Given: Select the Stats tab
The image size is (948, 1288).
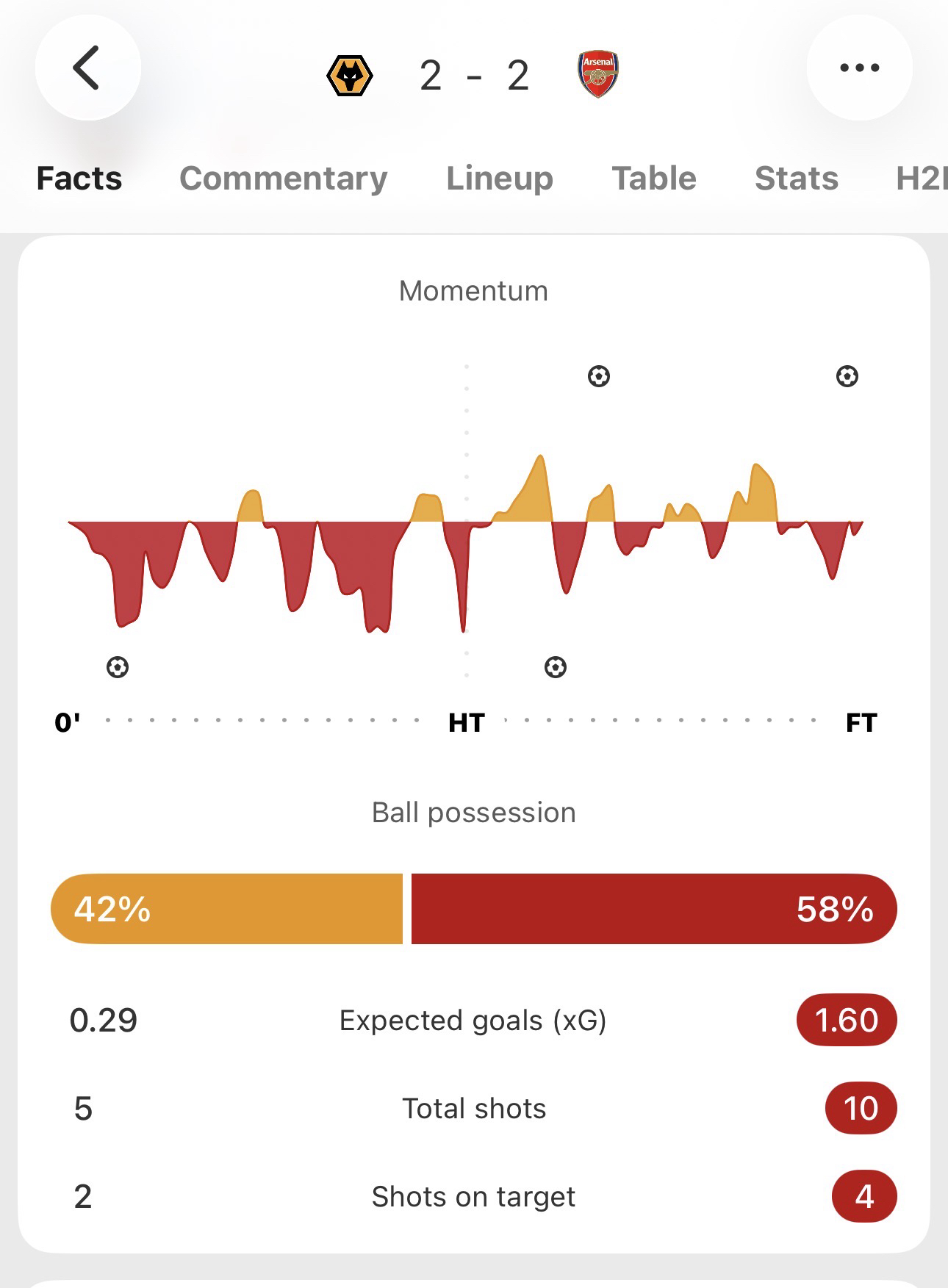Looking at the screenshot, I should click(797, 179).
